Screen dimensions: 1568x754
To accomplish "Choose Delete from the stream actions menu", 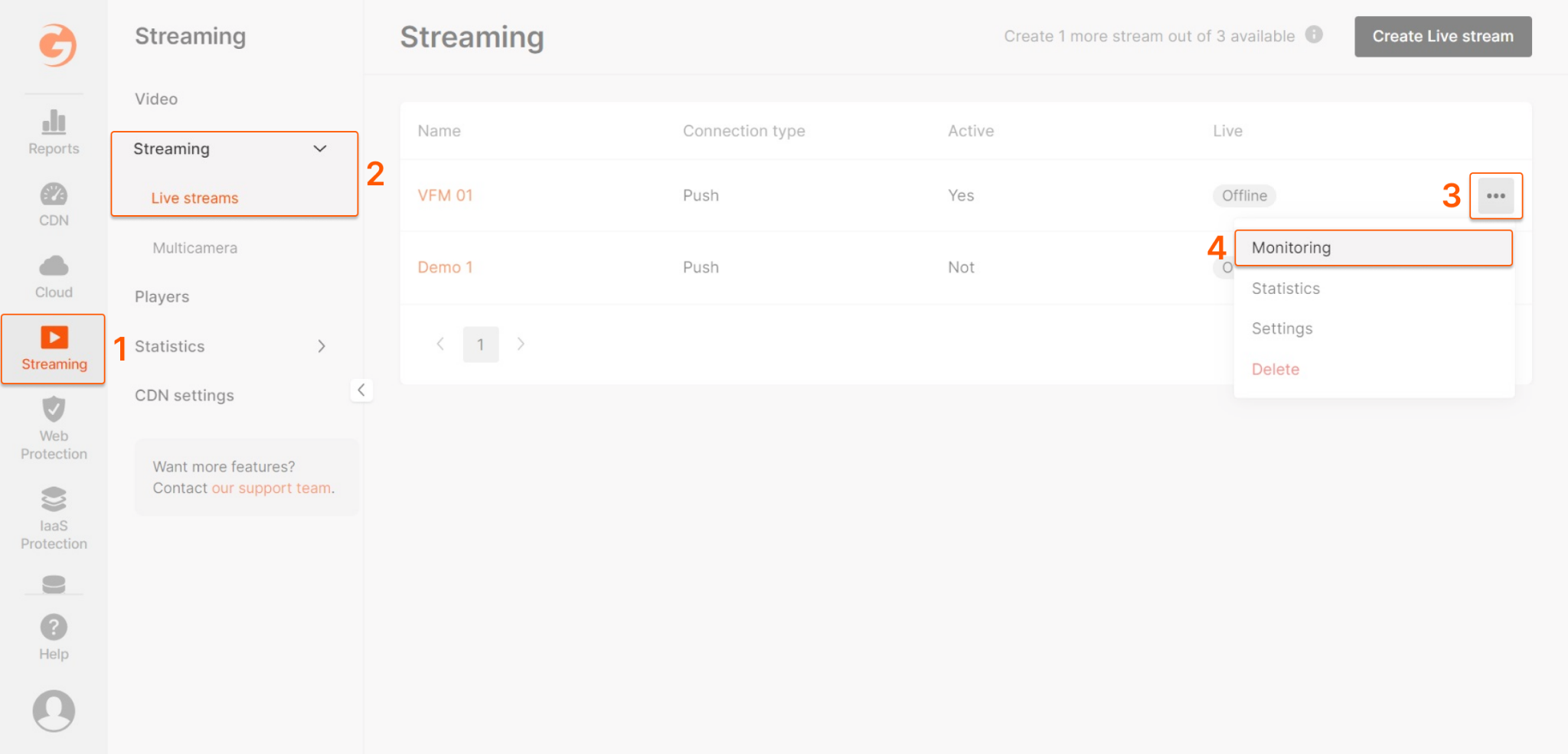I will (x=1275, y=369).
